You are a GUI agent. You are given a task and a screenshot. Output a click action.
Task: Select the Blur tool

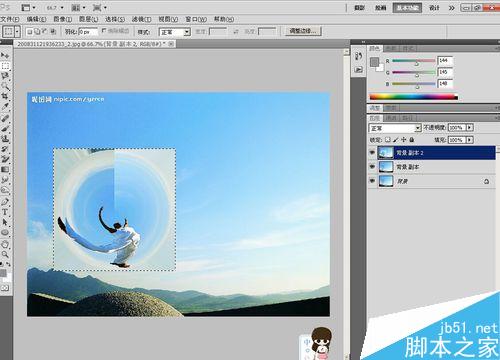pos(5,180)
